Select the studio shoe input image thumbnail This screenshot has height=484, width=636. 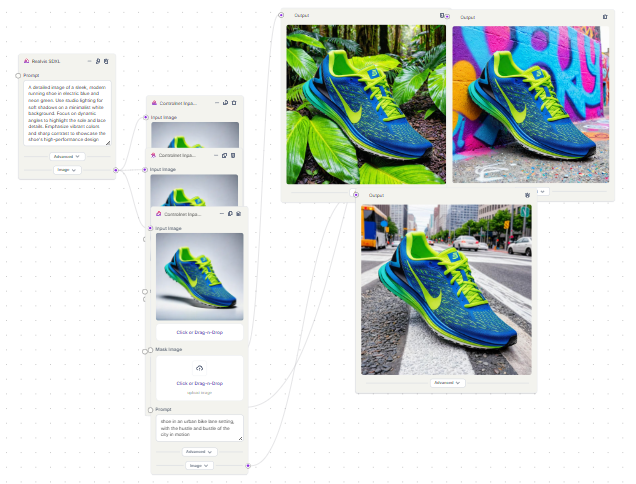(200, 276)
